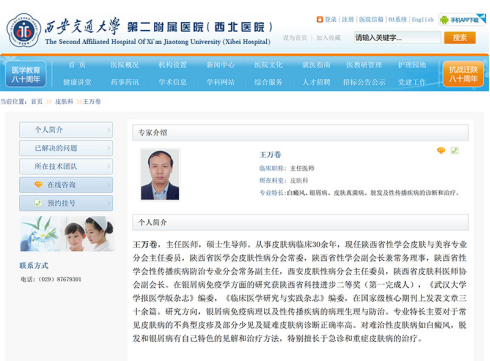Click the orange login icon at top

tap(319, 19)
